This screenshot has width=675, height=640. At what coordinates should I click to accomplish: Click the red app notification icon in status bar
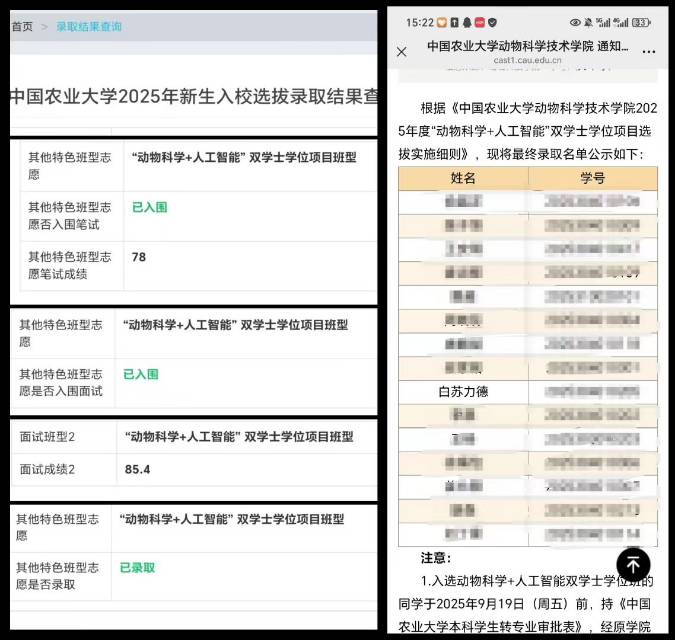480,22
